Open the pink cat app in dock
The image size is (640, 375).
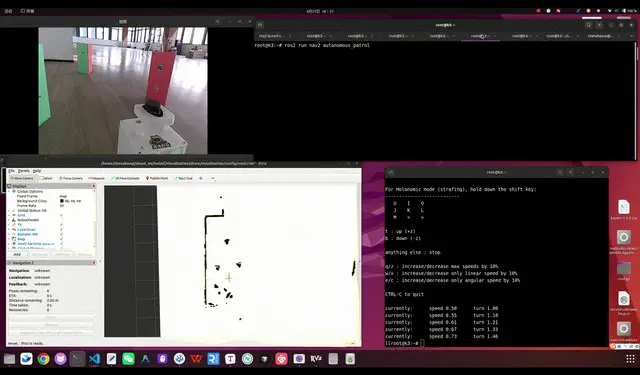pos(60,359)
